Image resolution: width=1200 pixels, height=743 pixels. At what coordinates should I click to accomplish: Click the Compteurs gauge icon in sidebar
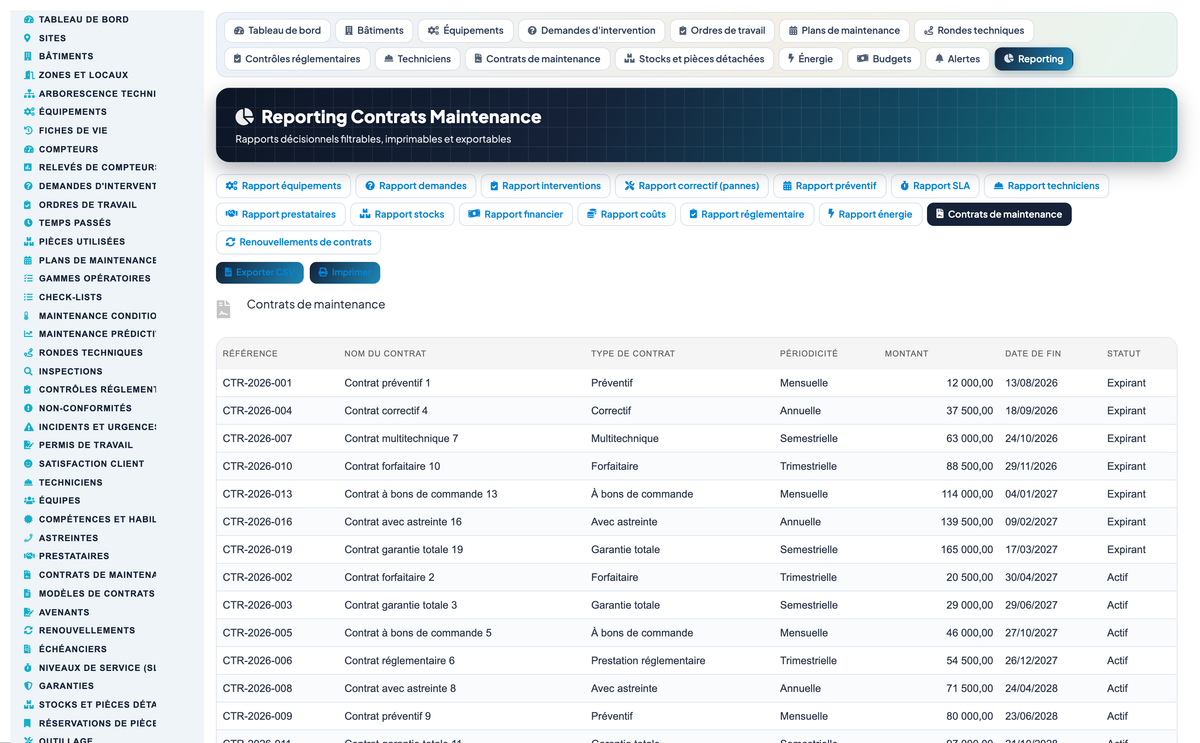point(28,149)
